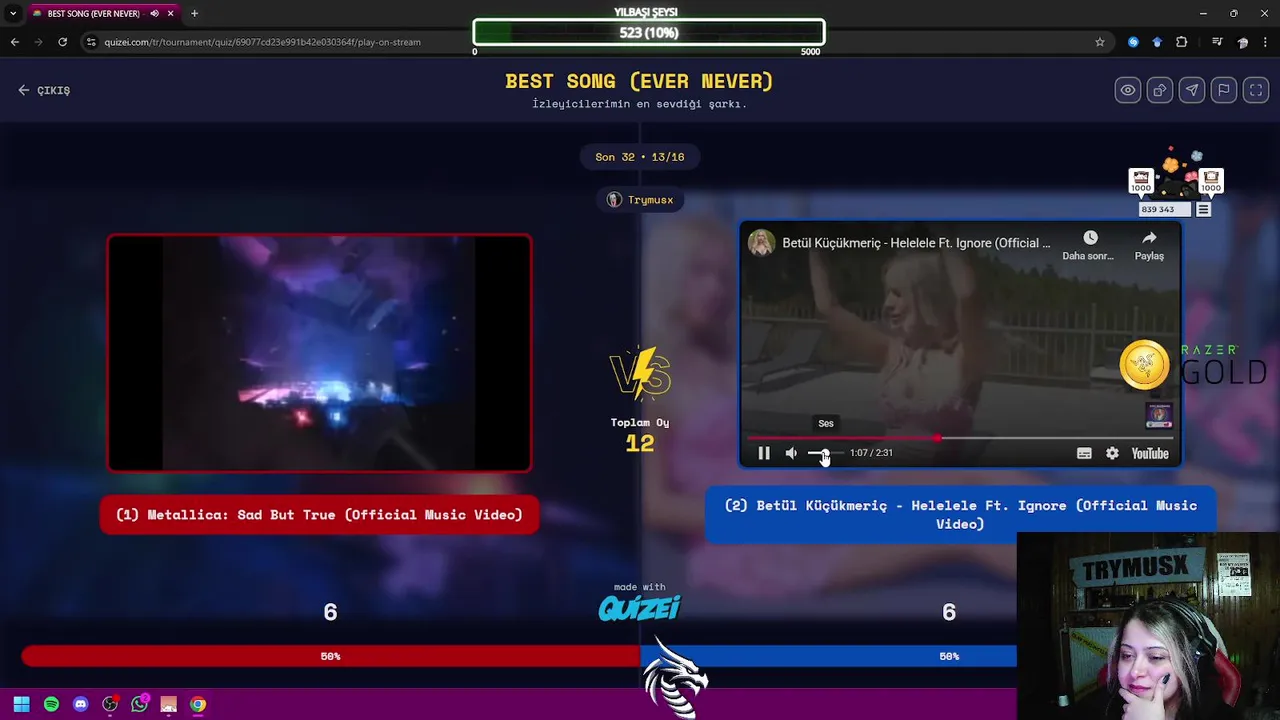
Task: Click the Trymusx user chip
Action: [x=640, y=200]
